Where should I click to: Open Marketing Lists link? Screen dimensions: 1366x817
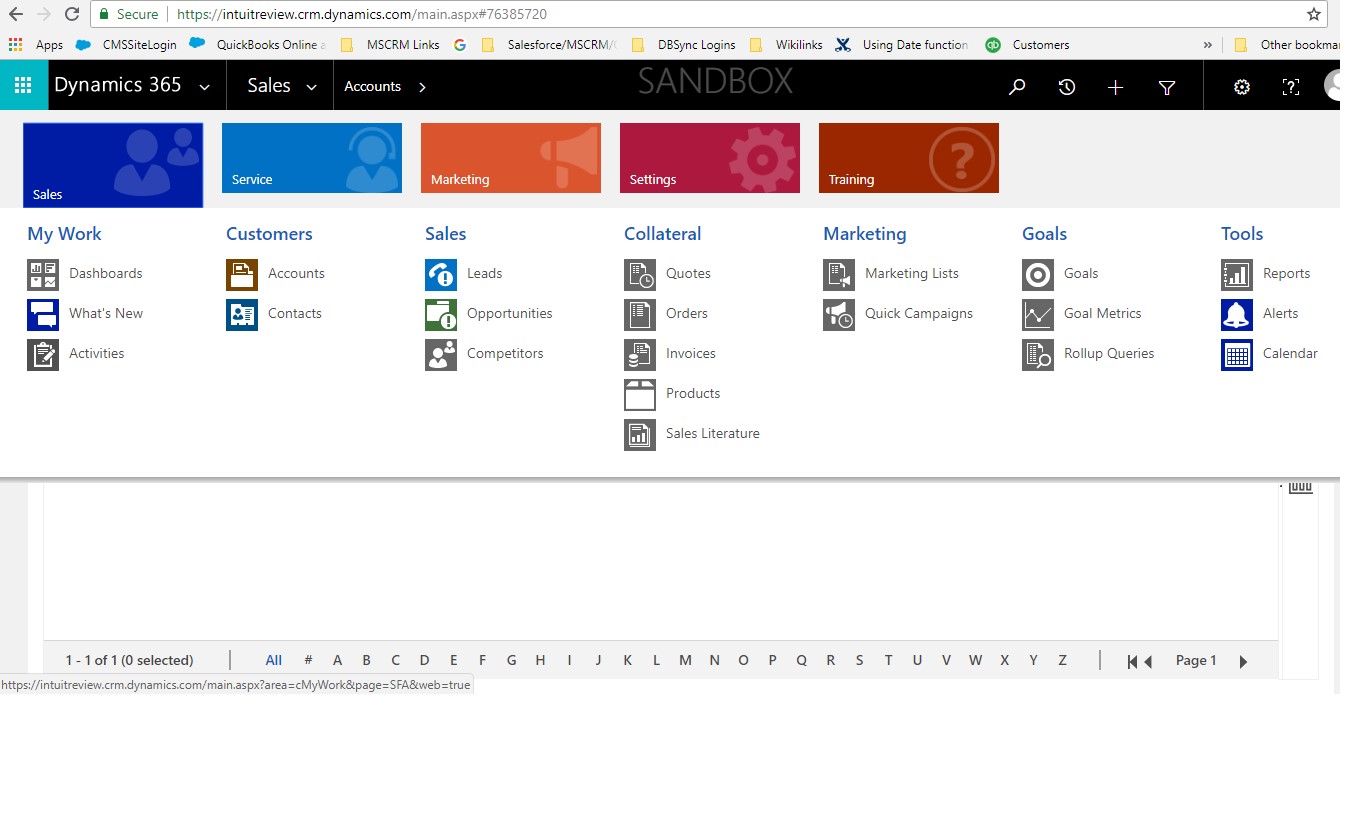click(911, 273)
